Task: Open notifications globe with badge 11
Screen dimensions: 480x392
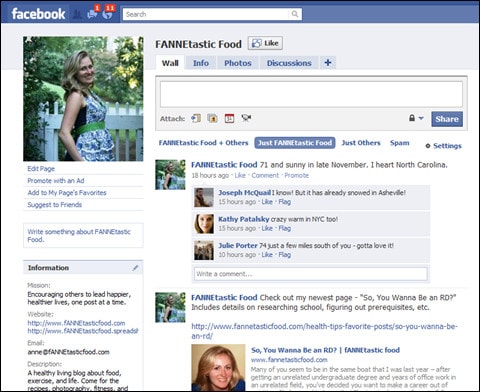Action: click(107, 14)
